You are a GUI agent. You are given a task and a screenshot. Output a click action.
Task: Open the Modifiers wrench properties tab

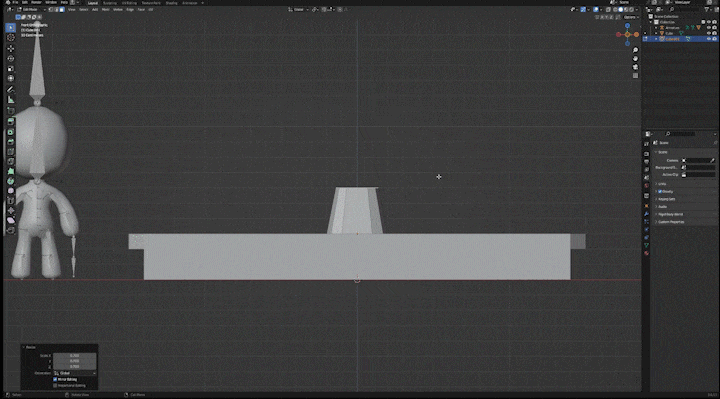[647, 214]
